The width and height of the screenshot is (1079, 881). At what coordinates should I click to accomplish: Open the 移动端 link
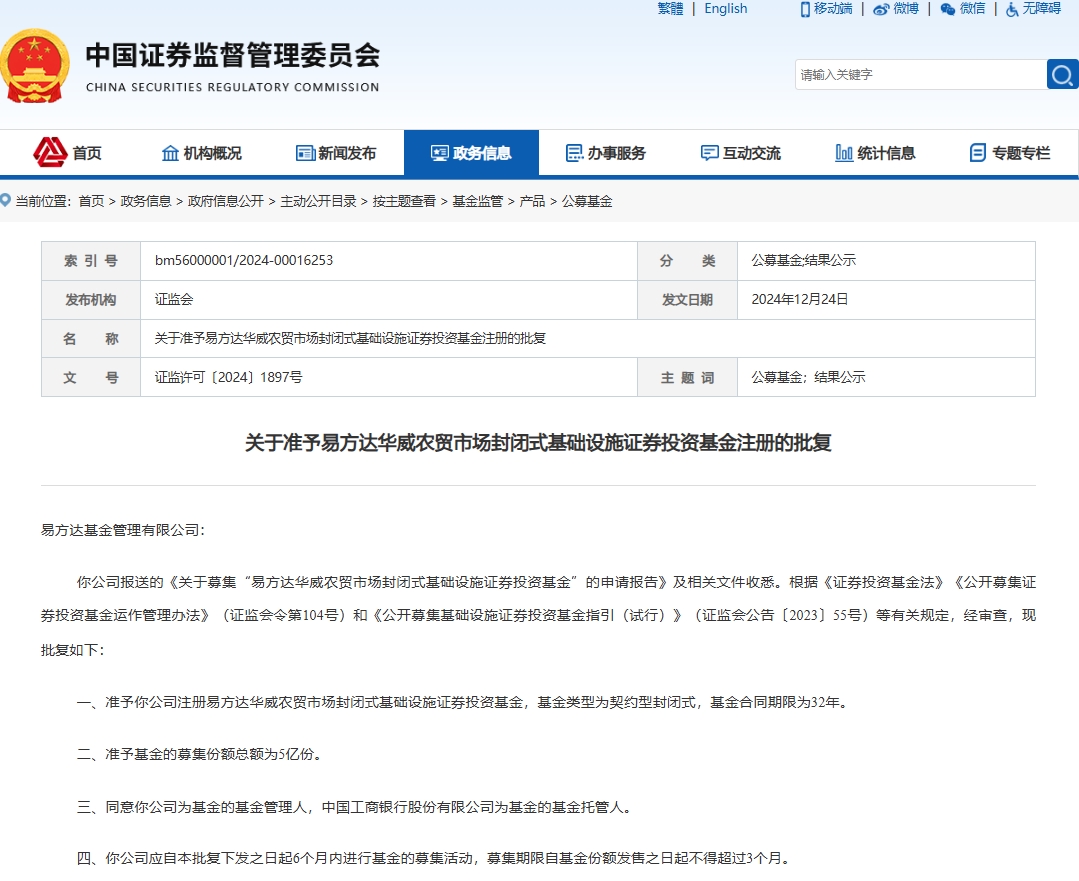click(x=833, y=9)
